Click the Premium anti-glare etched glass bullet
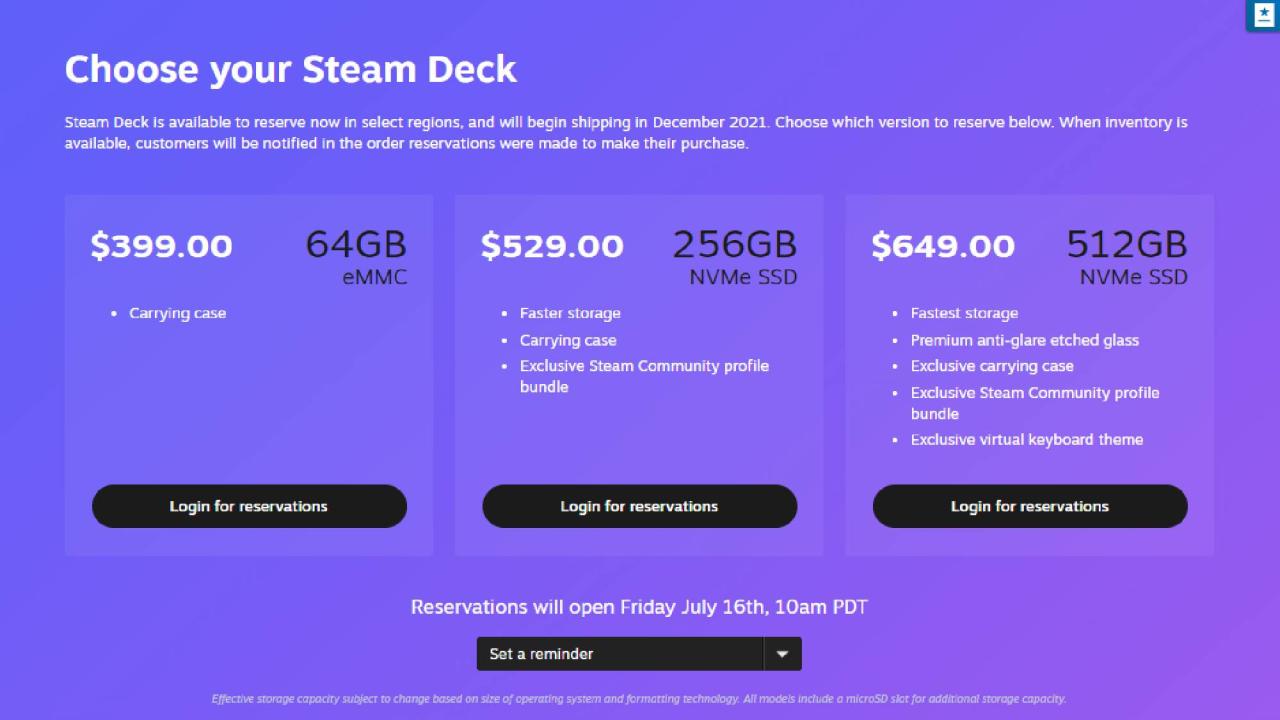1280x720 pixels. point(1025,340)
